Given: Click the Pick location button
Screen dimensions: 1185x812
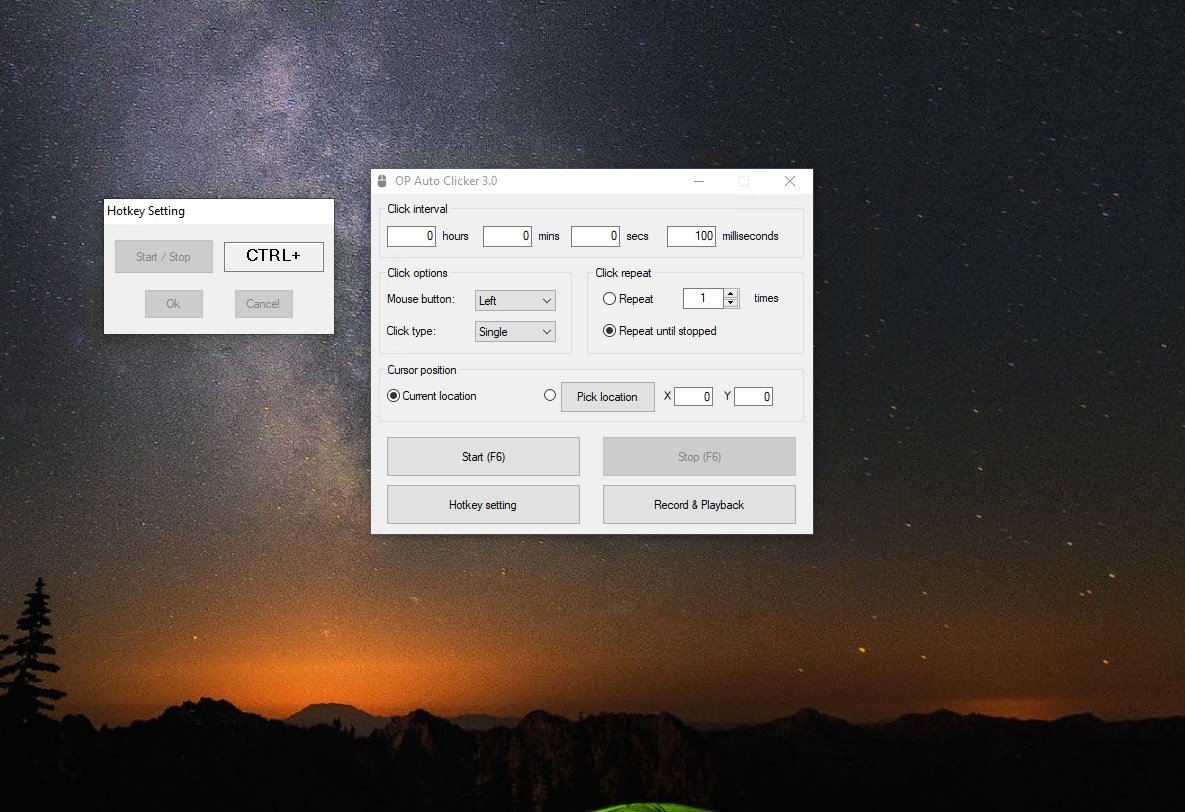Looking at the screenshot, I should 608,397.
